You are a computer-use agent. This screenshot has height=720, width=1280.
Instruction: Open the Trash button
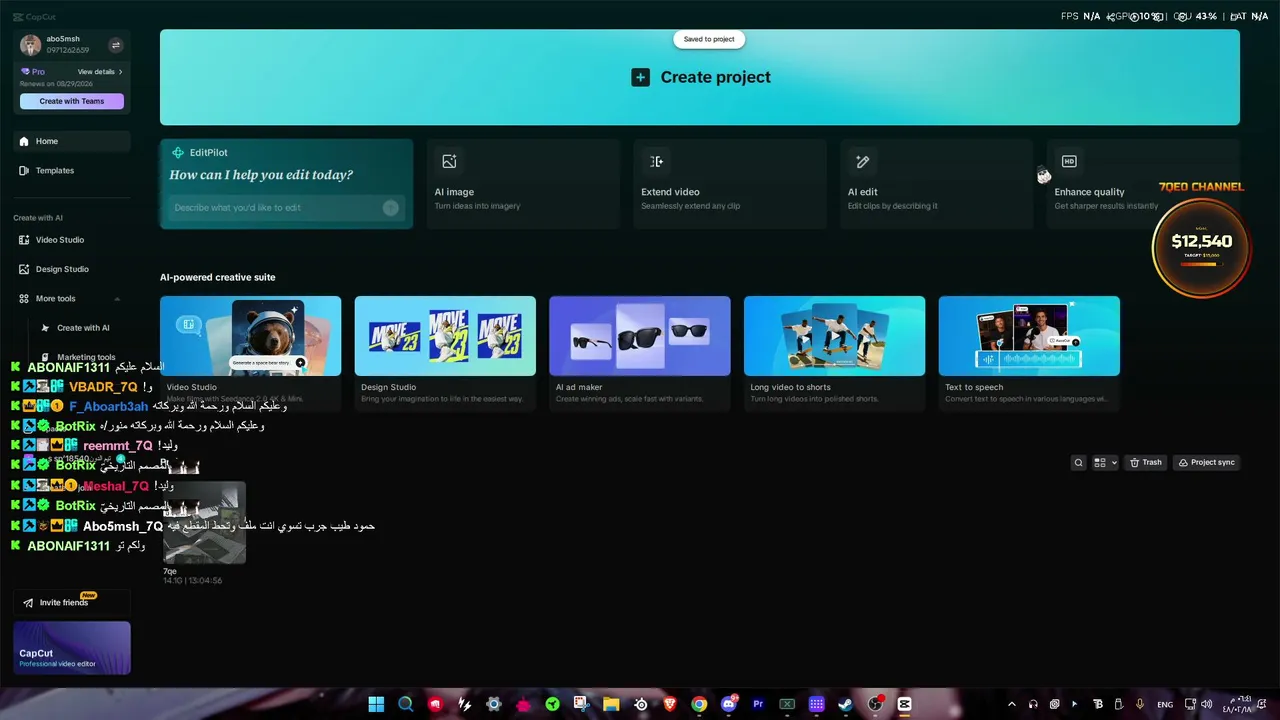coord(1146,462)
